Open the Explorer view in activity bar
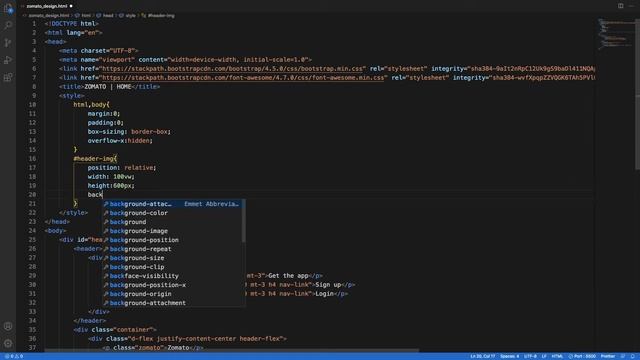Viewport: 640px width, 360px height. (8, 8)
